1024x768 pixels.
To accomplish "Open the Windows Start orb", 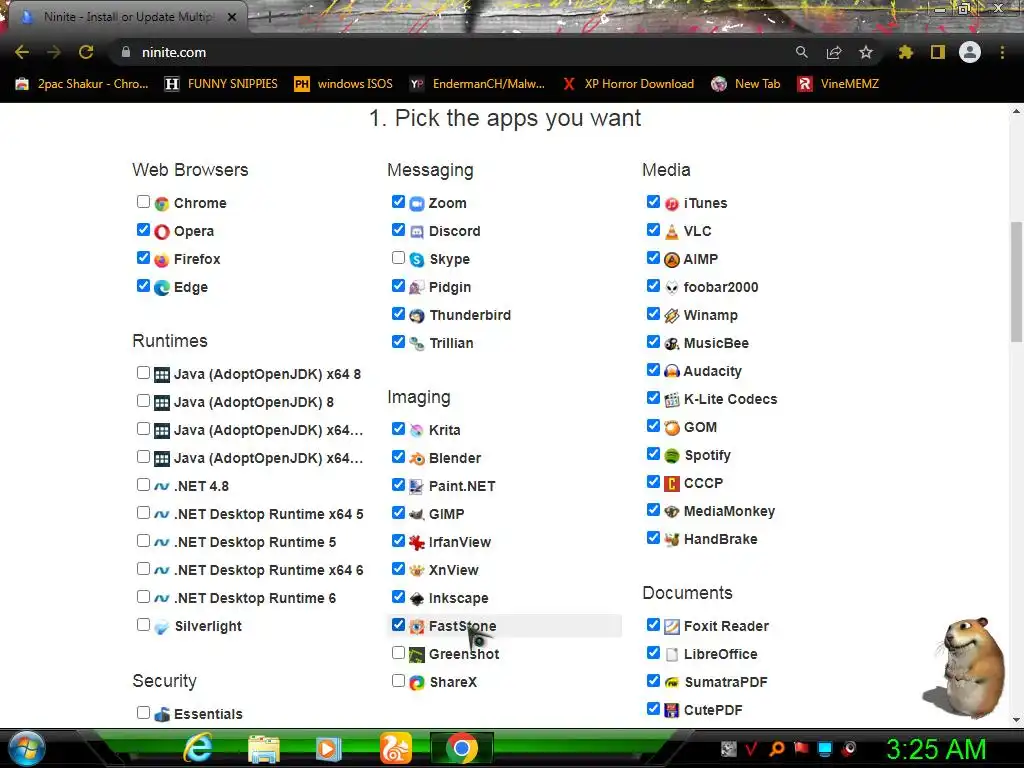I will click(x=27, y=748).
